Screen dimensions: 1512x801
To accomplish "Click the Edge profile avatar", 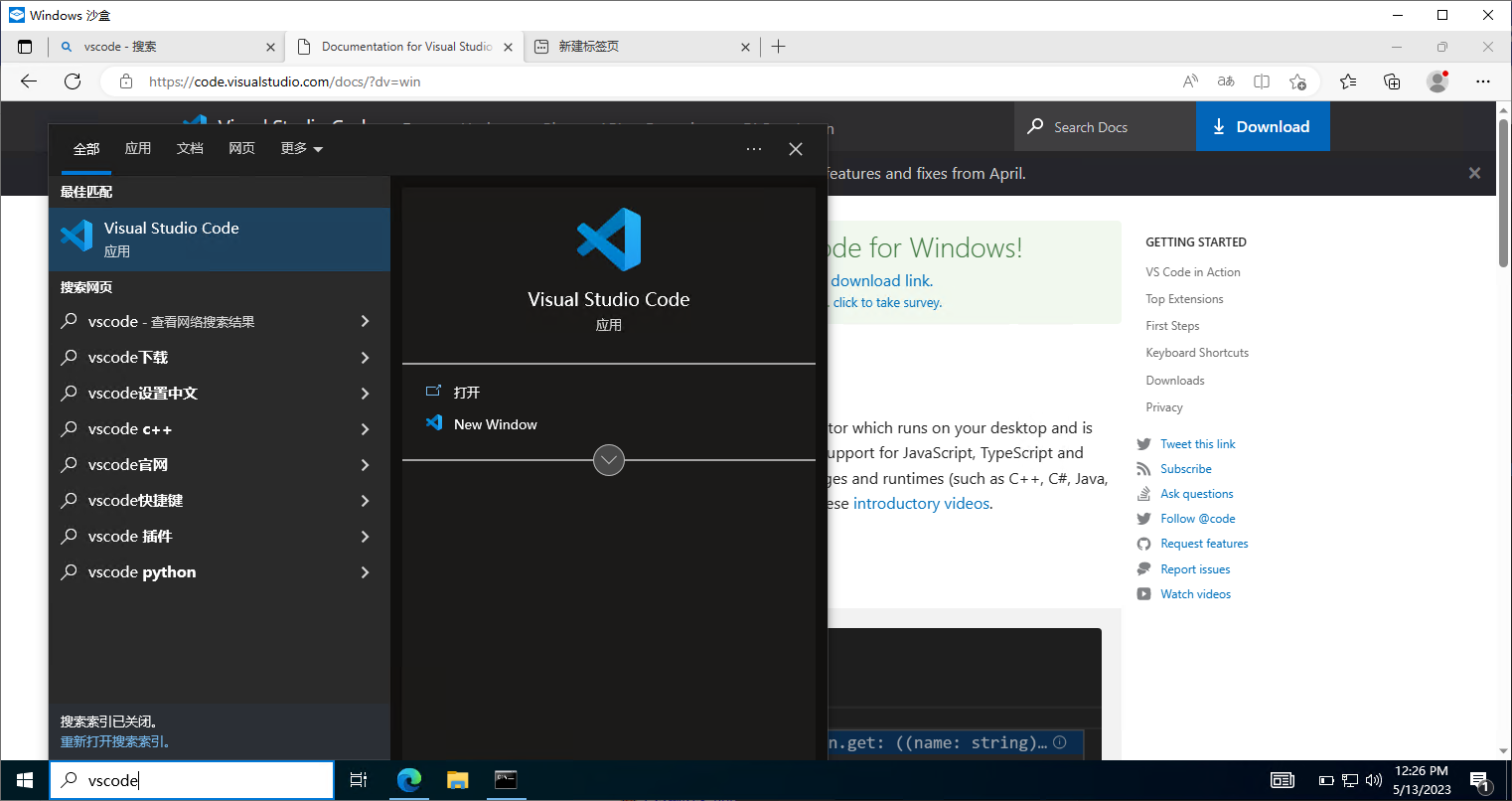I will click(1436, 81).
